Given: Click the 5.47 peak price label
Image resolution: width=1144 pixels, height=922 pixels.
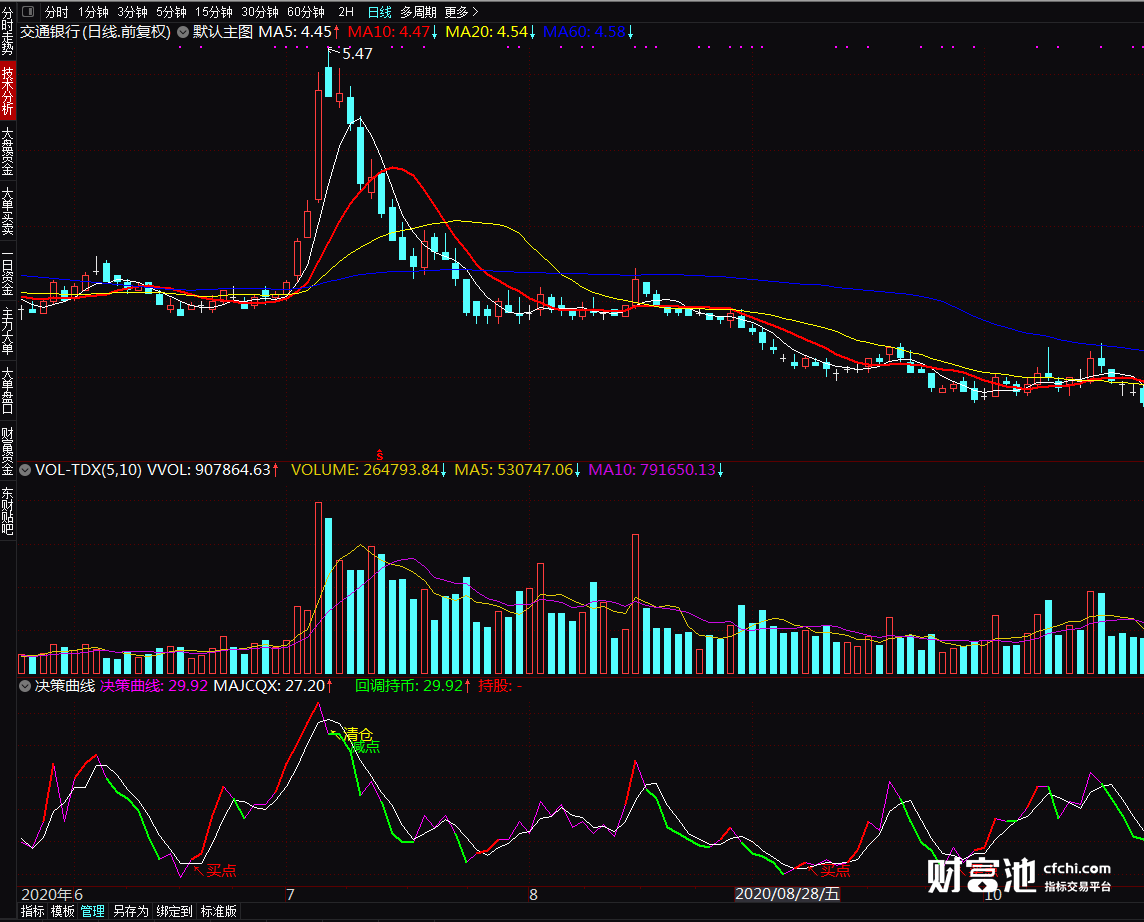Looking at the screenshot, I should (x=357, y=54).
